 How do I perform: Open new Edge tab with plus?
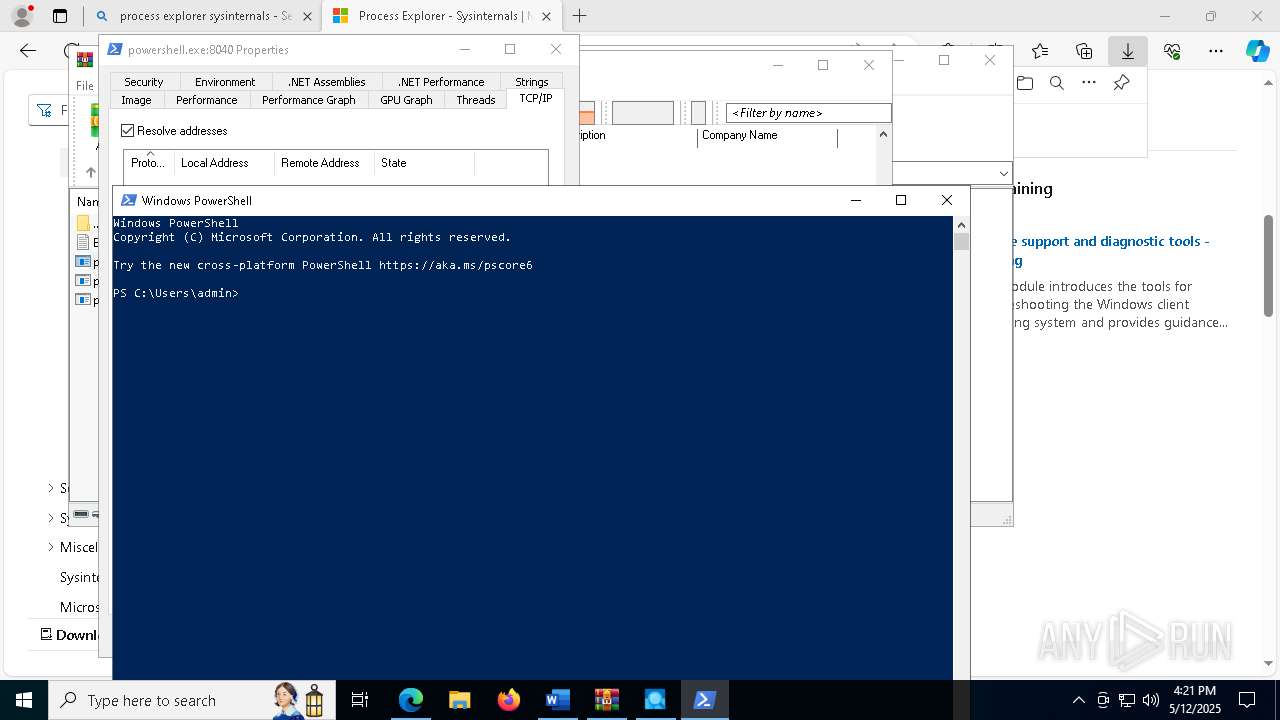pos(579,16)
